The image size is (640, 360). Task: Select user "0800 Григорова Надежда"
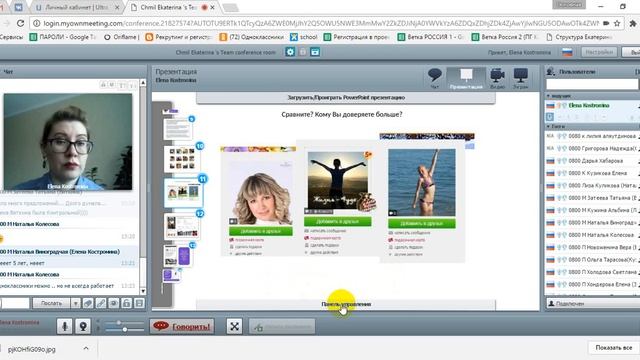click(602, 148)
